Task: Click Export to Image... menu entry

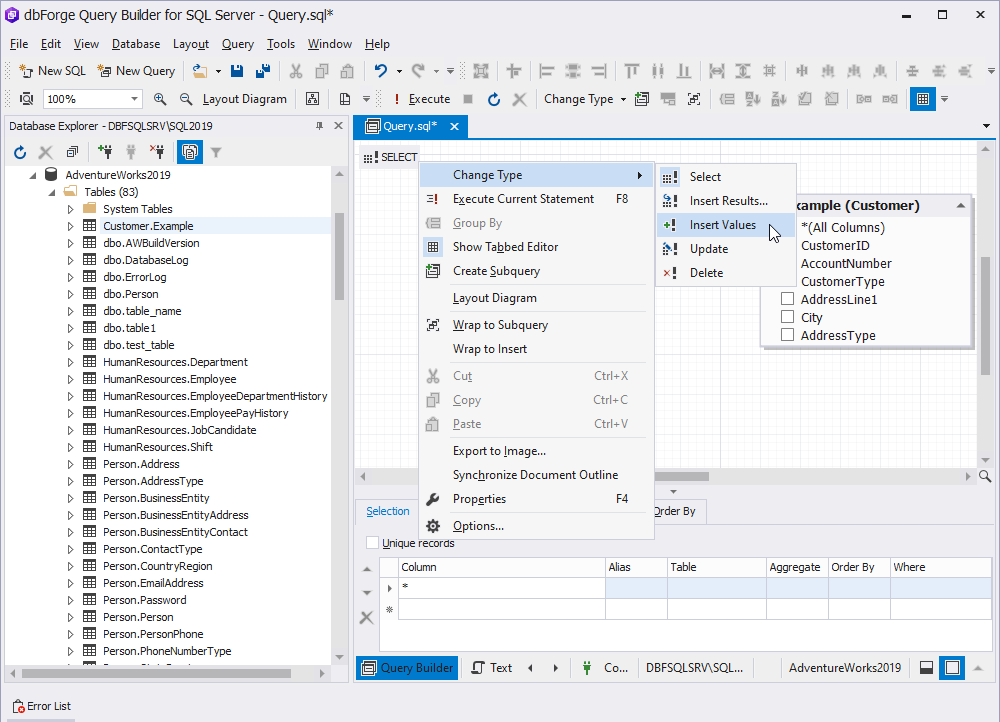Action: click(x=536, y=451)
